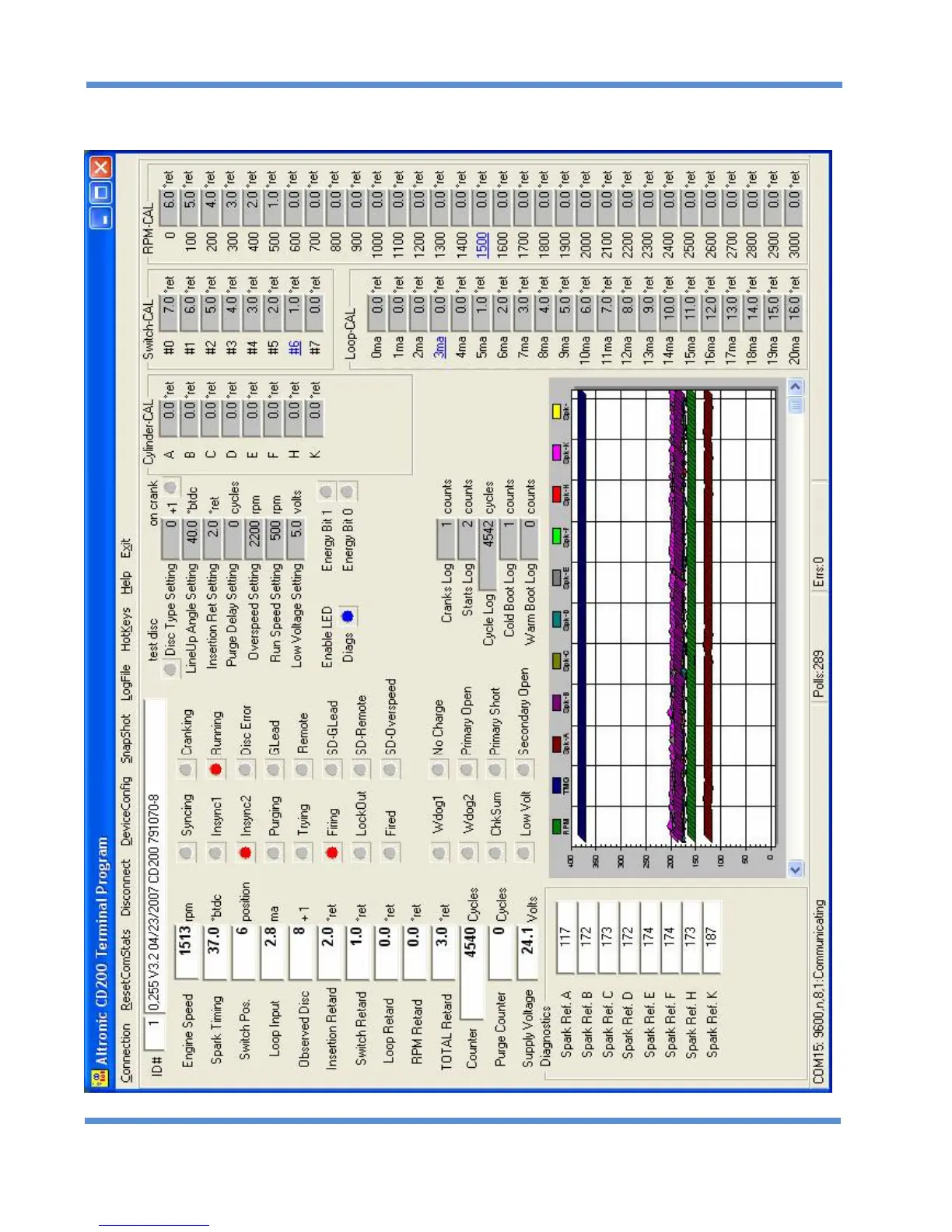Toggle the Energy Bit 0 indicator
The width and height of the screenshot is (952, 1232).
(348, 492)
